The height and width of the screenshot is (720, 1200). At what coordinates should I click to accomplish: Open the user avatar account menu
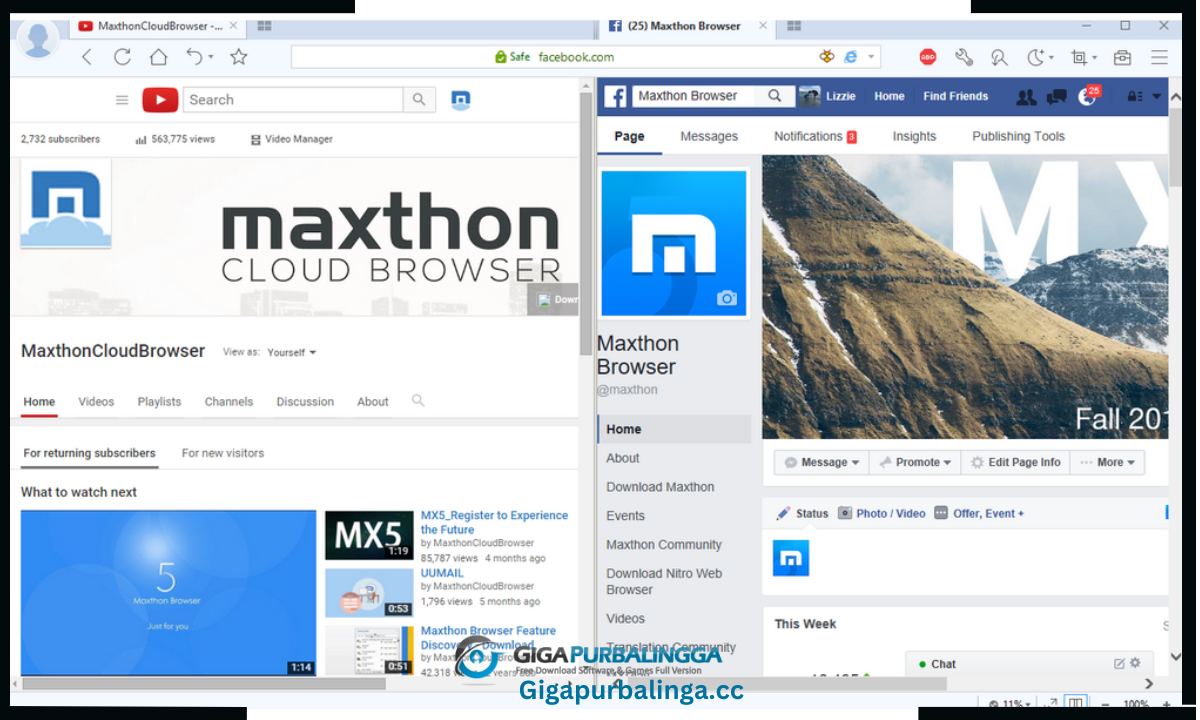[38, 41]
